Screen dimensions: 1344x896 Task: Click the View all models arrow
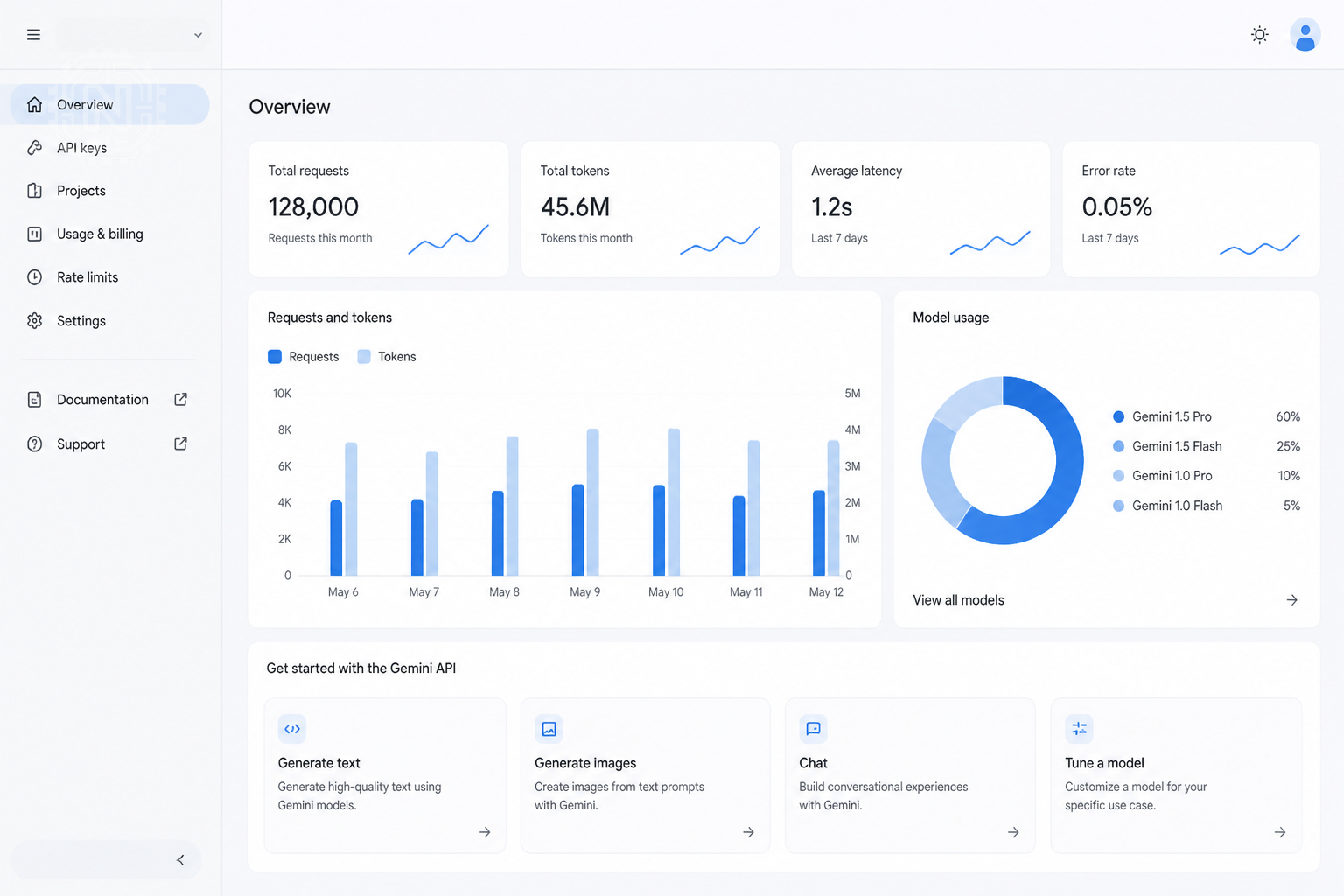pyautogui.click(x=1291, y=600)
